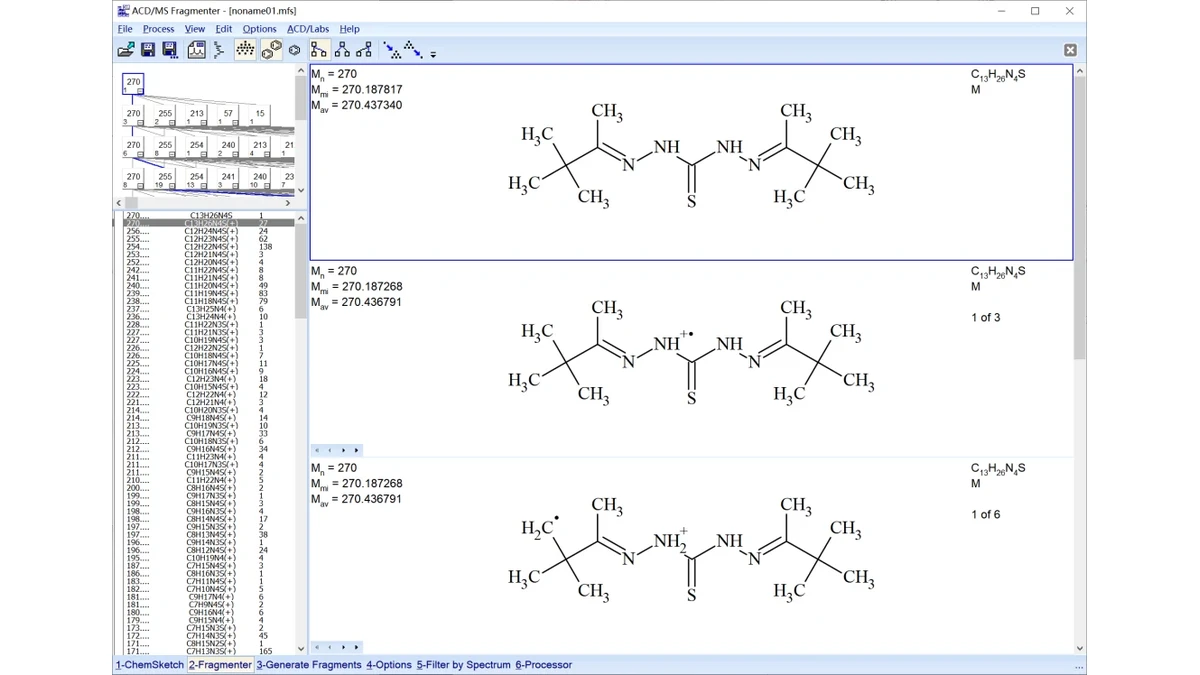Viewport: 1200px width, 675px height.
Task: Select list row C11H19N4S(+)
Action: pos(208,293)
